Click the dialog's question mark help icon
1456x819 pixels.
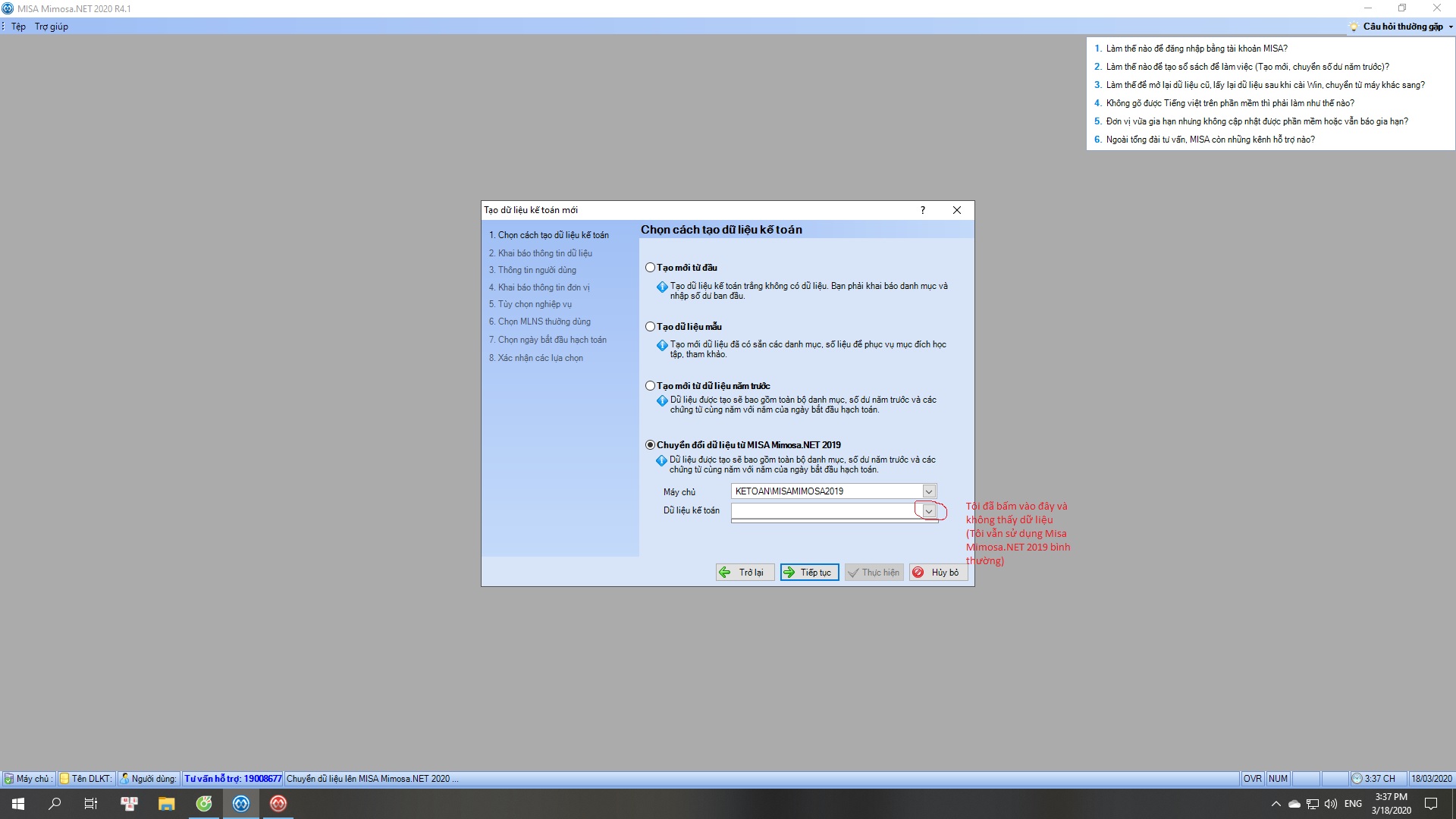point(923,210)
